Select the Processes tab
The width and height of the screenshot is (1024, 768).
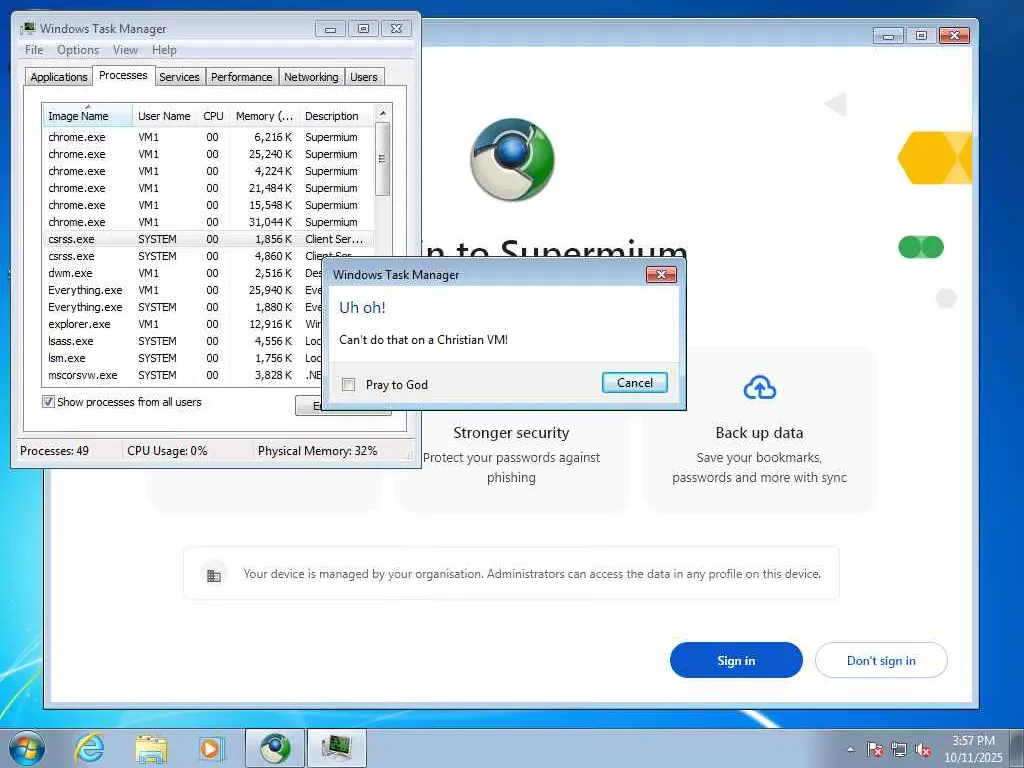(123, 75)
